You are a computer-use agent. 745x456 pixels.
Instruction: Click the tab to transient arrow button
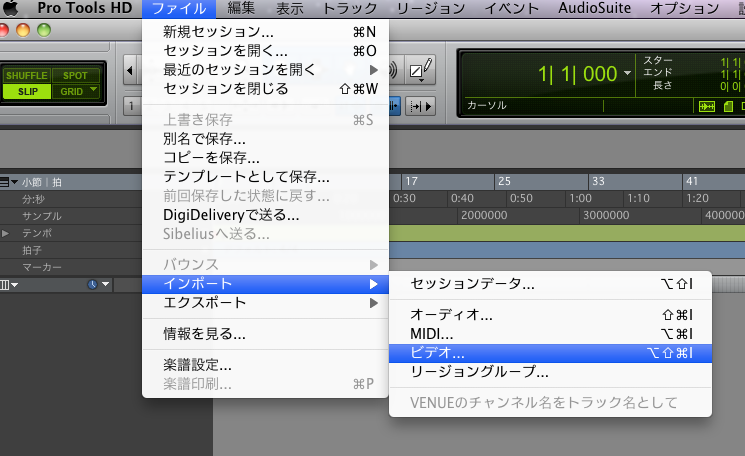421,106
